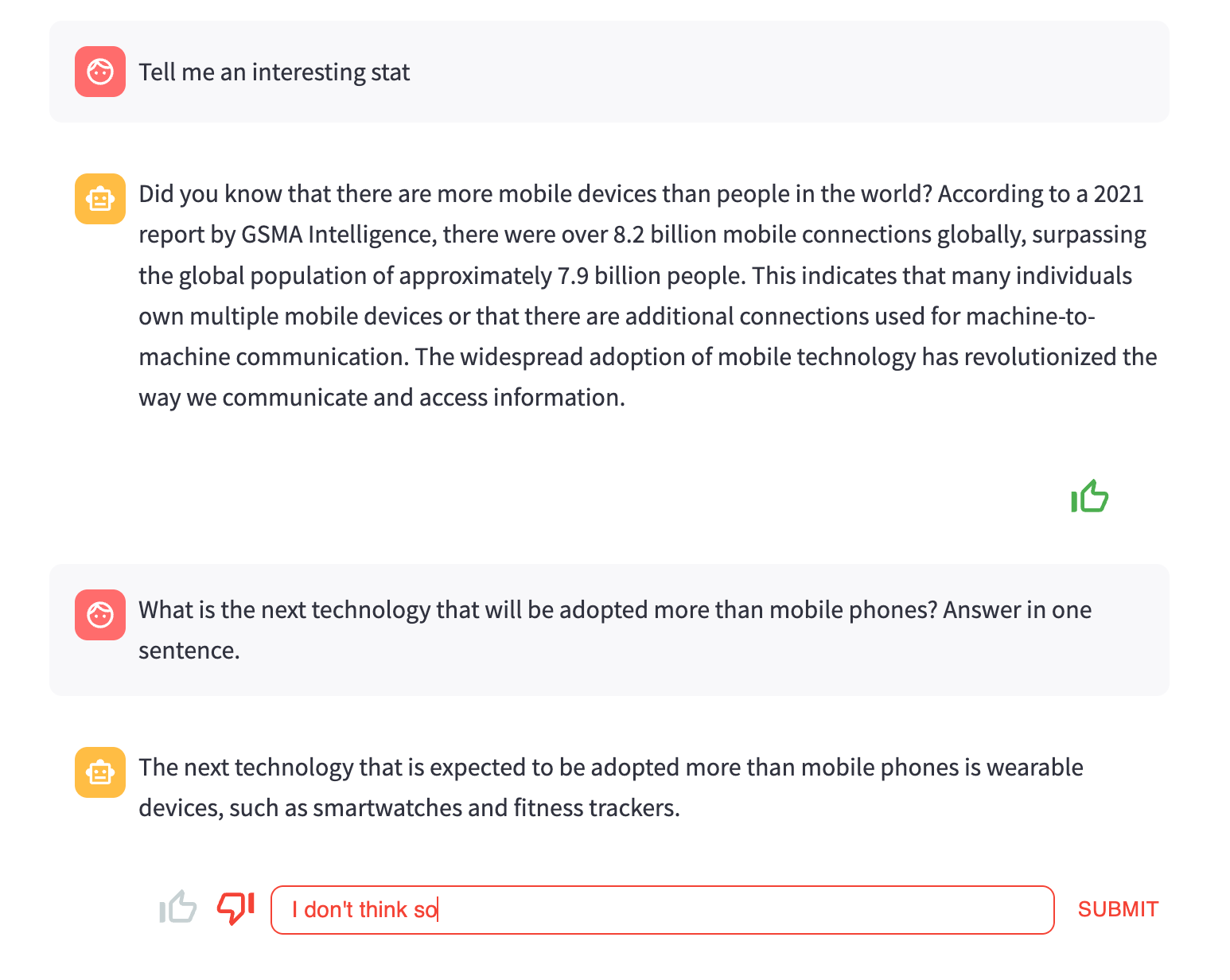The height and width of the screenshot is (980, 1230).
Task: Like the wearable devices answer with grey thumbs-up
Action: [x=178, y=907]
